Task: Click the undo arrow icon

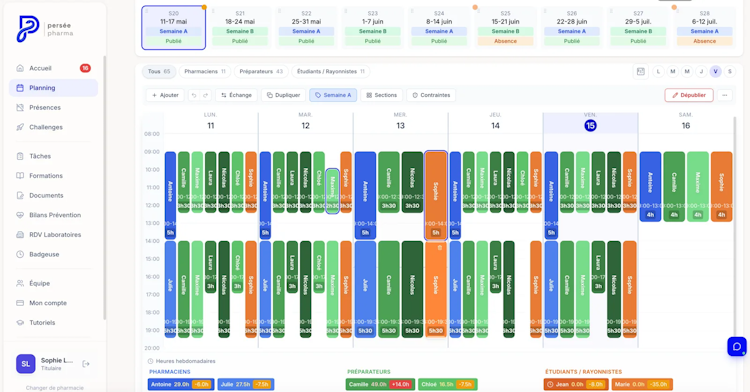Action: pos(194,95)
